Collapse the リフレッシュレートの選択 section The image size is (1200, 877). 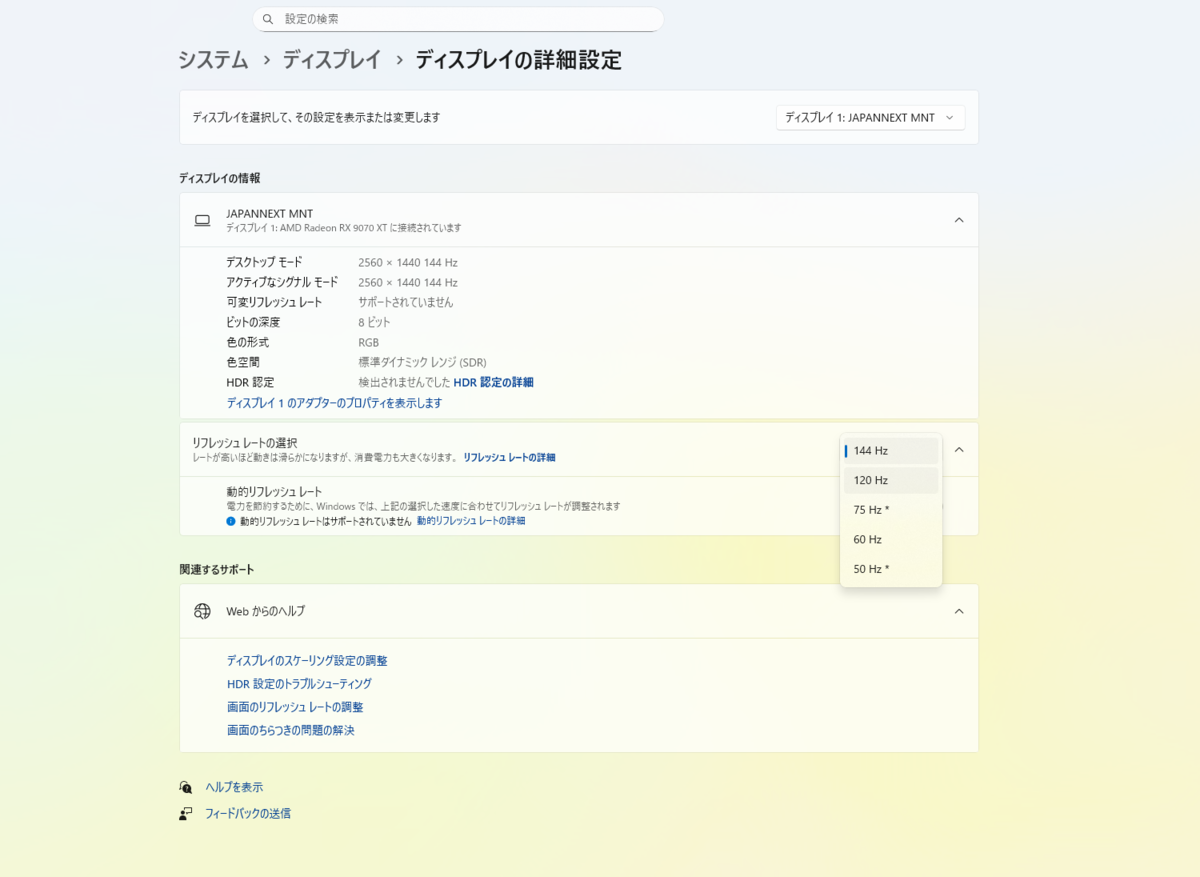pyautogui.click(x=958, y=449)
